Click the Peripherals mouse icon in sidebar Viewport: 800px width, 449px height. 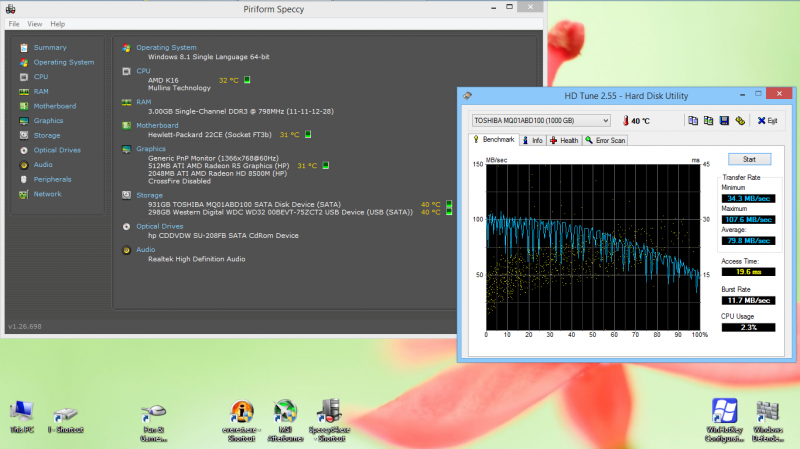tap(23, 180)
